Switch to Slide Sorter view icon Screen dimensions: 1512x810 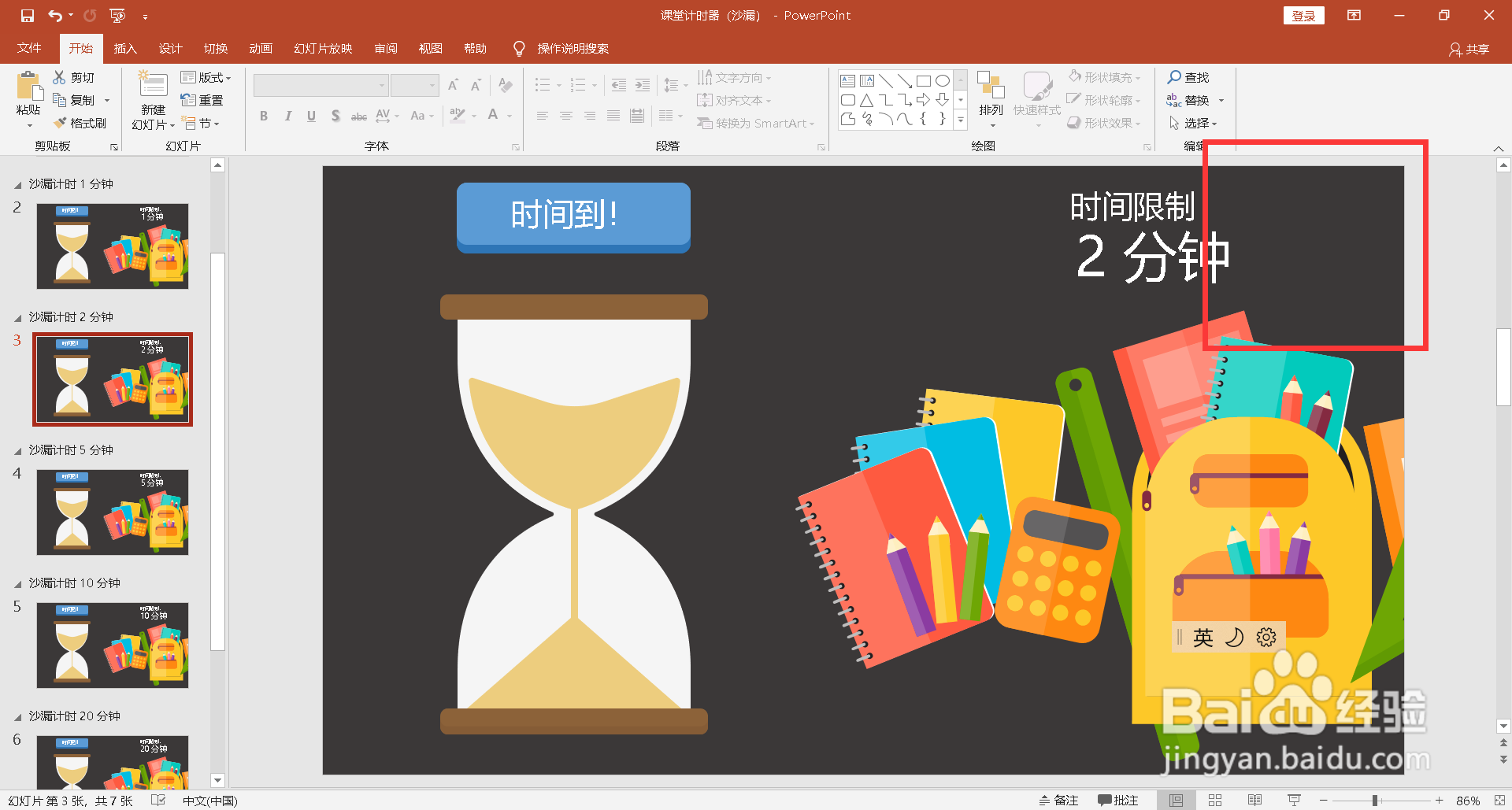(1215, 801)
